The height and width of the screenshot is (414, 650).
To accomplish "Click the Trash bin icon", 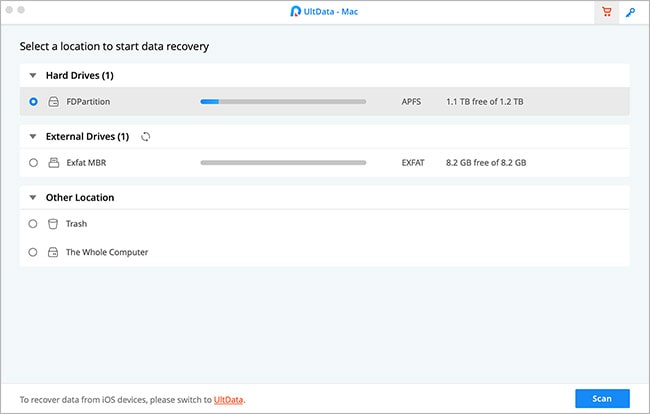I will coord(53,224).
